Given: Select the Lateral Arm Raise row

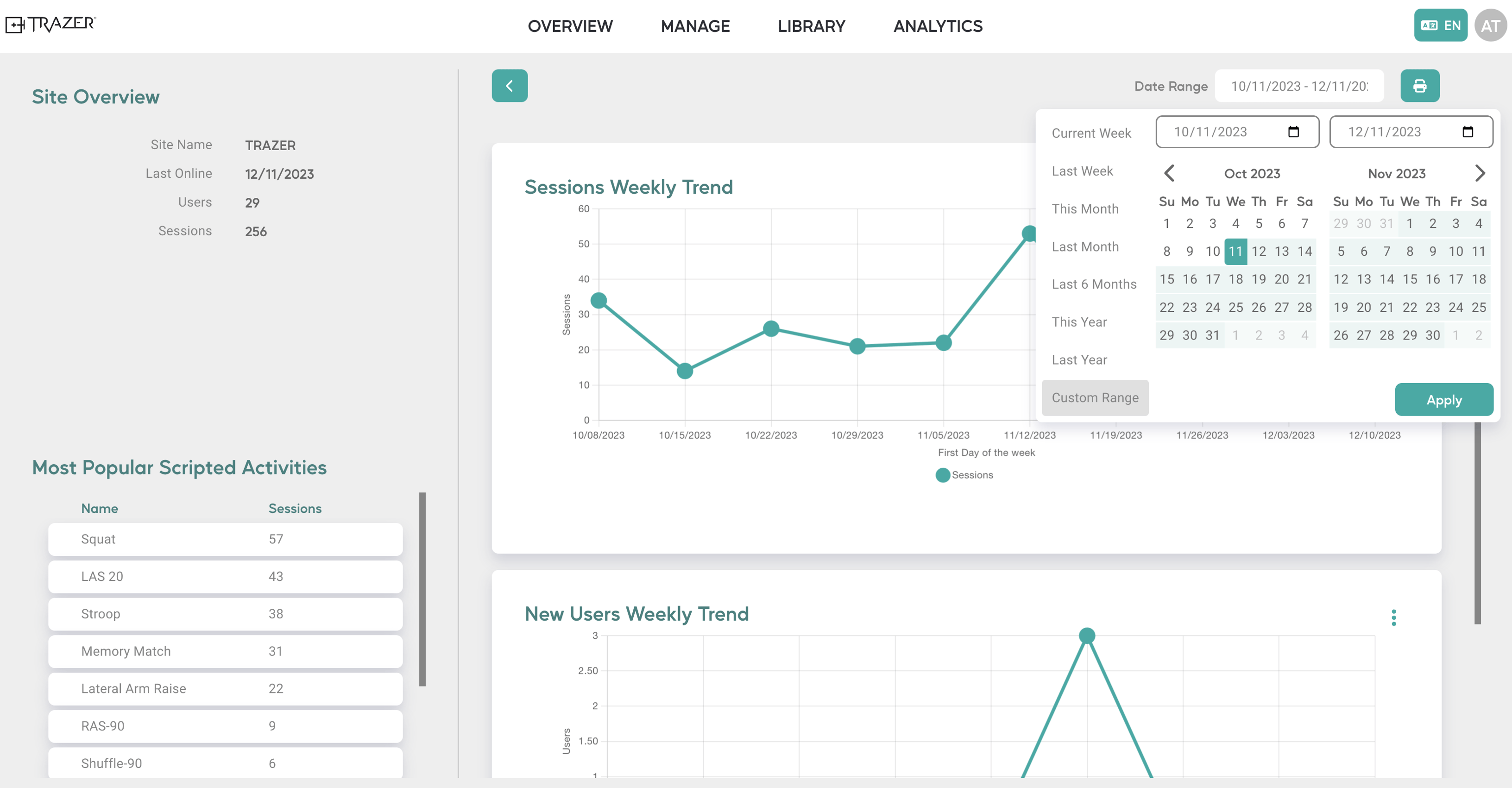Looking at the screenshot, I should [x=226, y=689].
